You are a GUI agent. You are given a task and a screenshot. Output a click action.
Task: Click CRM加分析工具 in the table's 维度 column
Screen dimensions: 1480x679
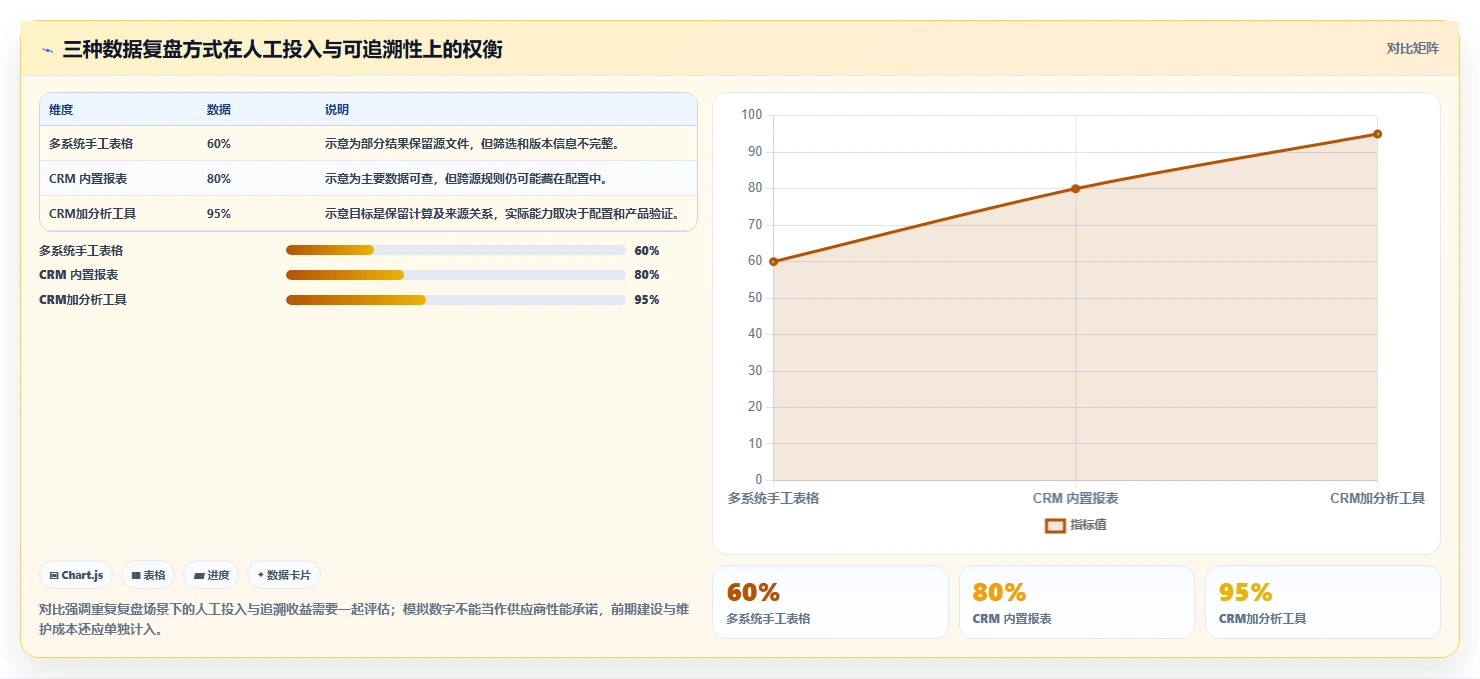[93, 214]
